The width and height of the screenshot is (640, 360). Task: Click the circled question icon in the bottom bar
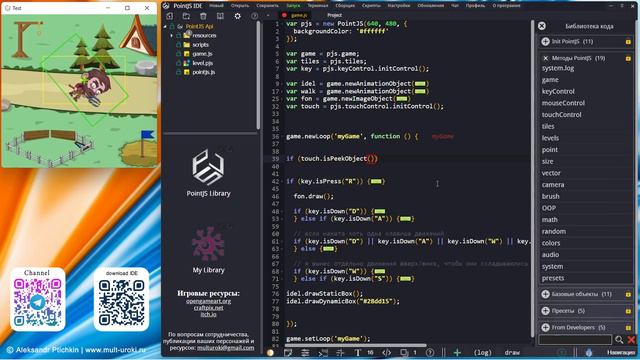pos(430,352)
